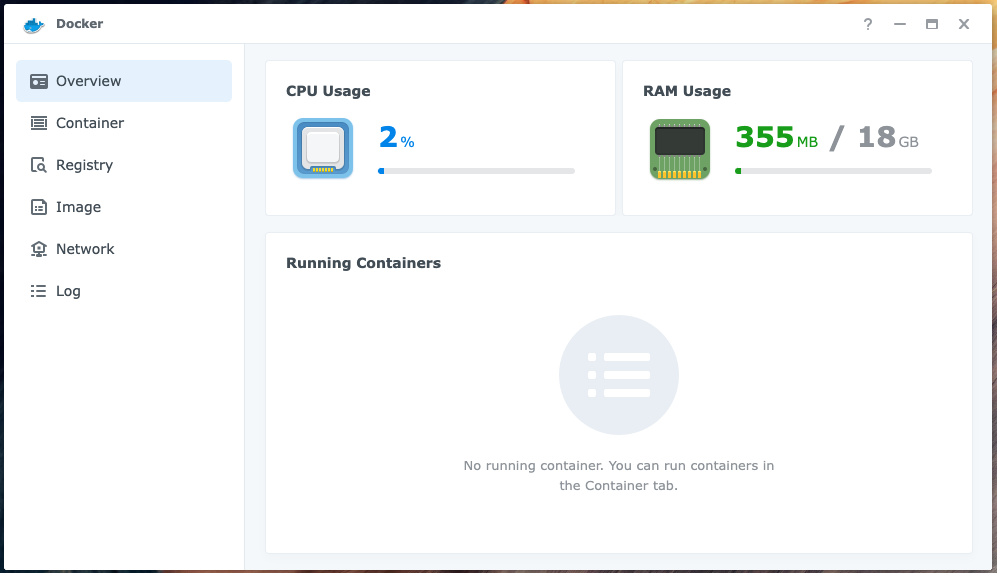Click the Network house icon in sidebar
This screenshot has width=997, height=573.
39,249
